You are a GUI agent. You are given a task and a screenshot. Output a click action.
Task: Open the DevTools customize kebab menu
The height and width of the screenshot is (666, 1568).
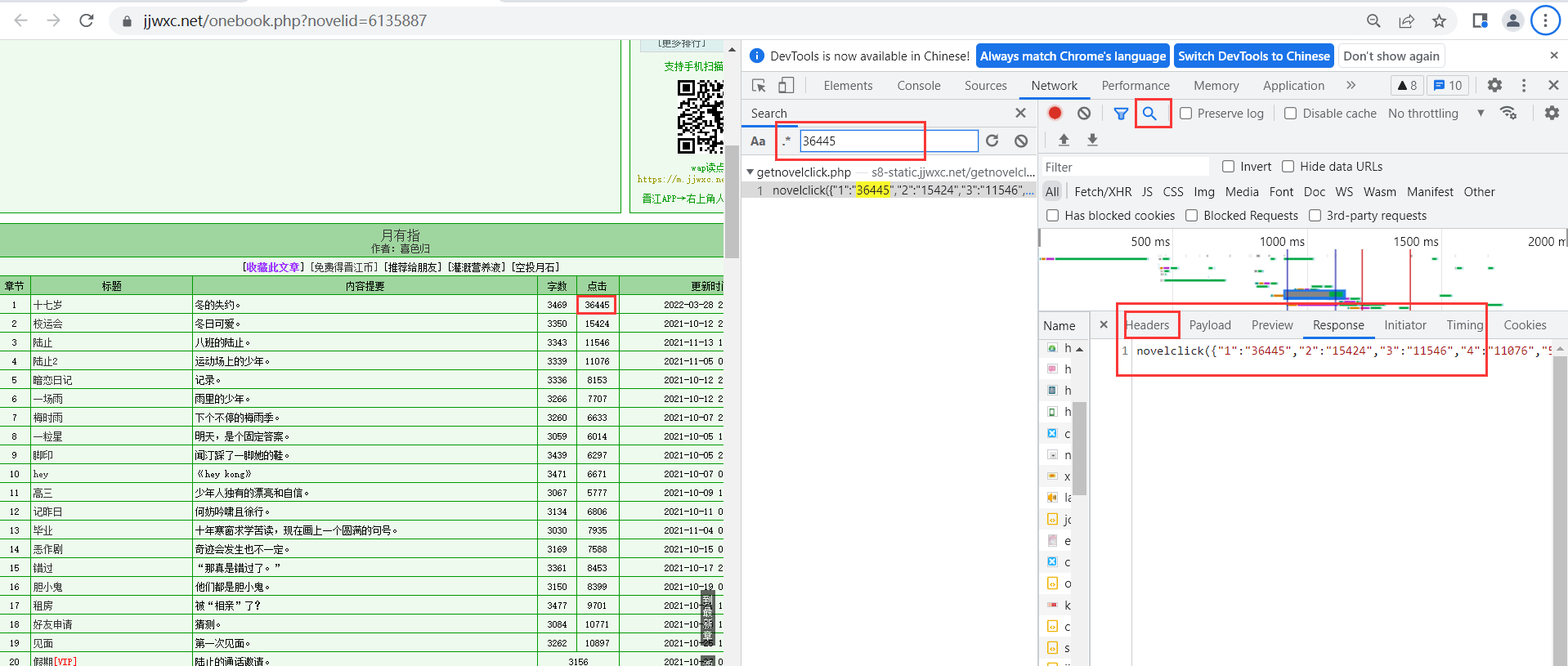1524,85
